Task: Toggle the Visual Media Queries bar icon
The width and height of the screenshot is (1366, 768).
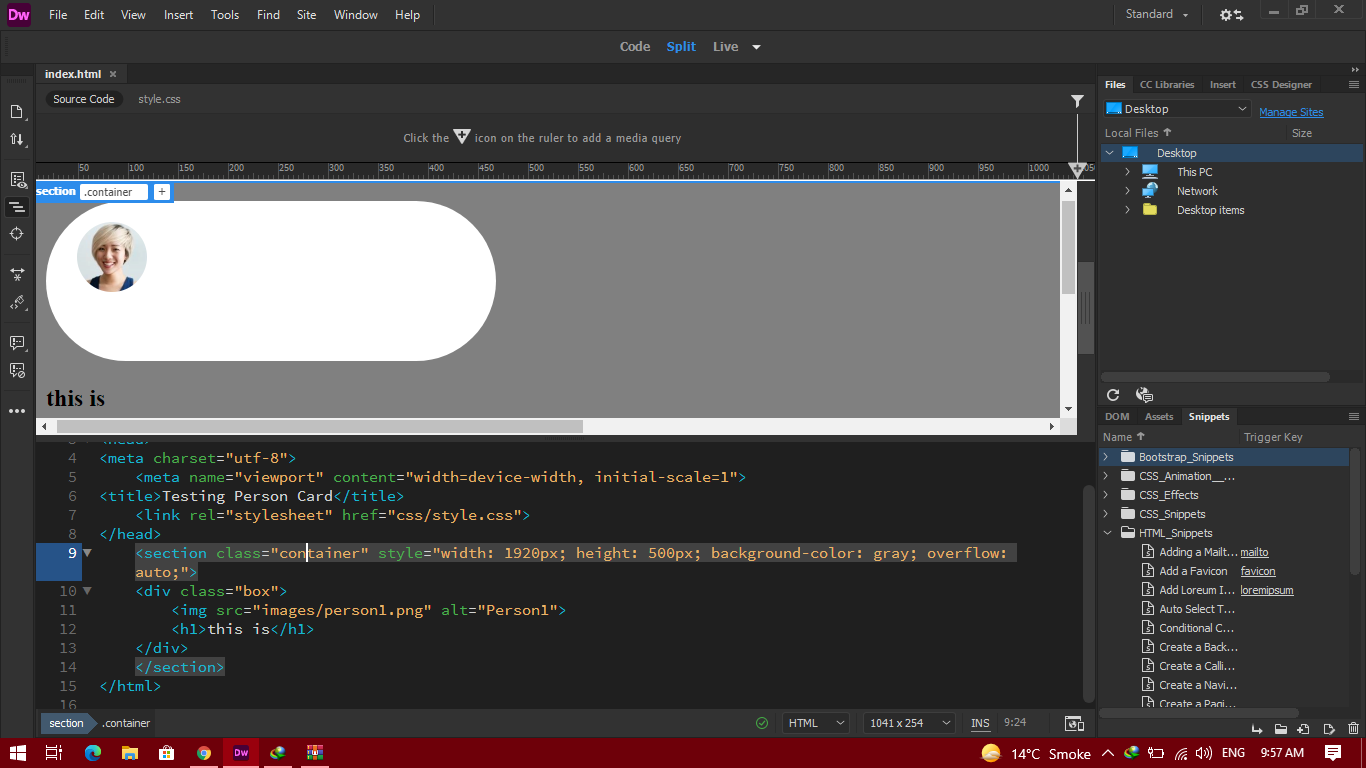Action: (17, 207)
